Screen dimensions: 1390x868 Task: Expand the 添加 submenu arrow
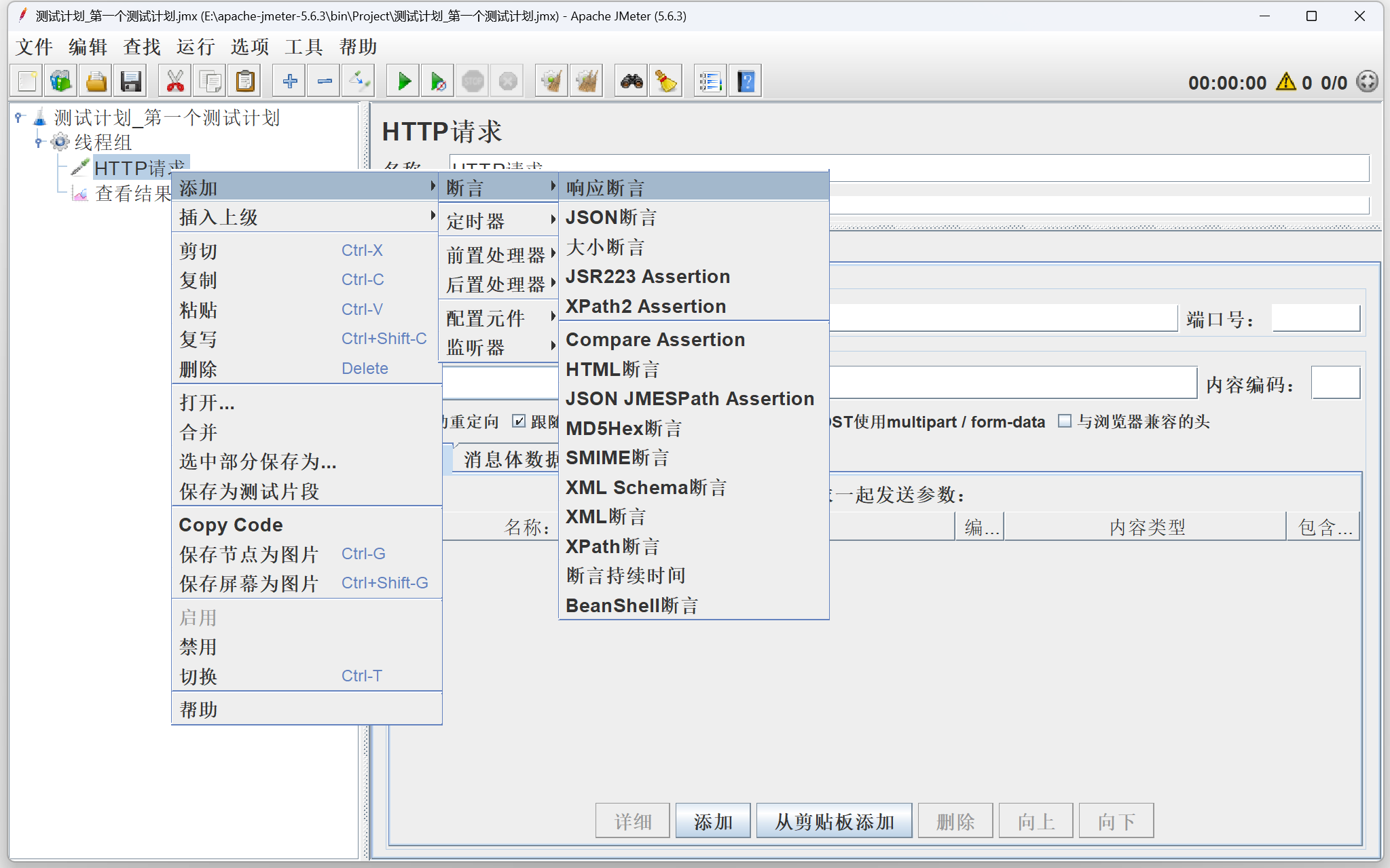click(x=433, y=186)
